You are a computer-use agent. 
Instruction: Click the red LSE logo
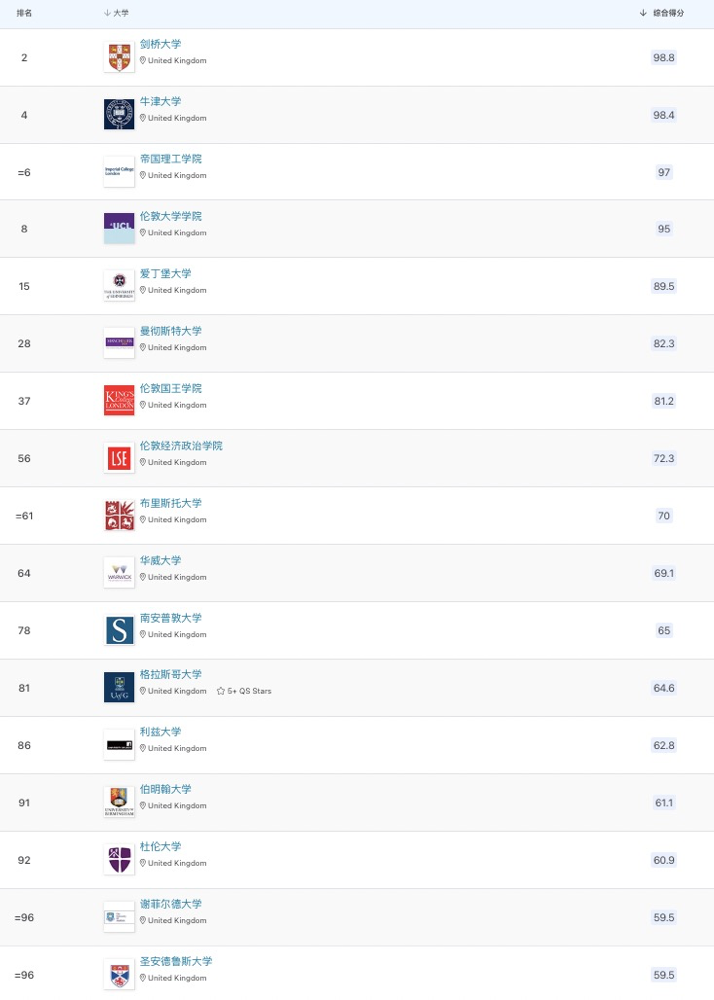pyautogui.click(x=119, y=458)
